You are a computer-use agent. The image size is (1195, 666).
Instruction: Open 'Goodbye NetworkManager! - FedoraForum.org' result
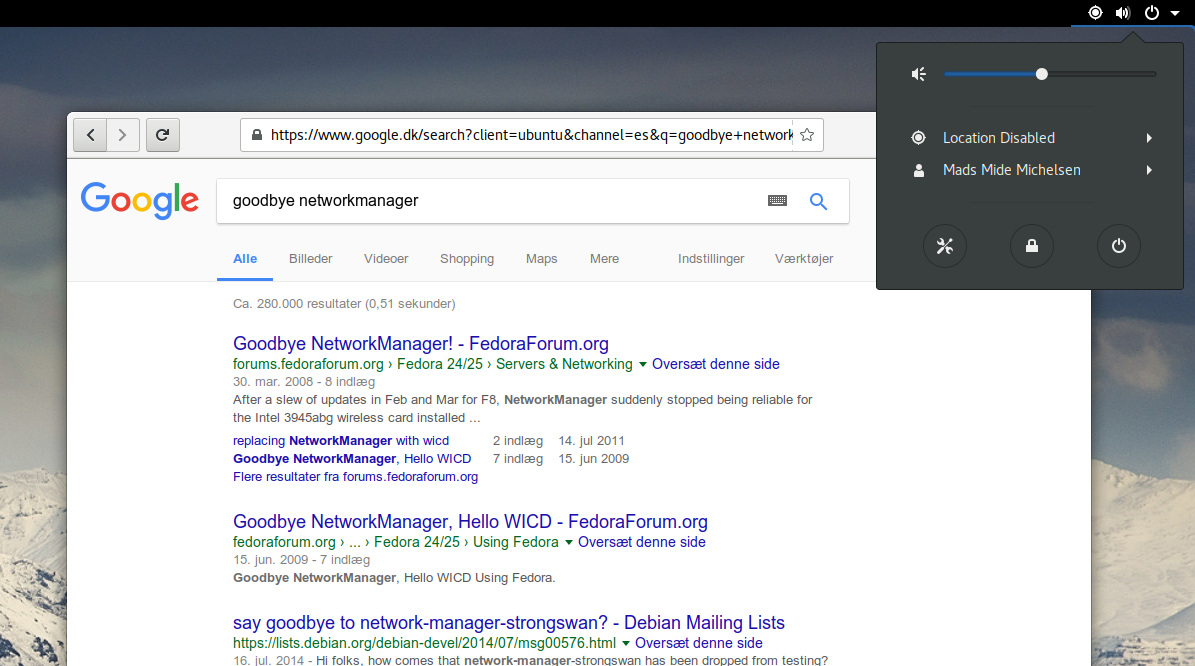pos(421,344)
